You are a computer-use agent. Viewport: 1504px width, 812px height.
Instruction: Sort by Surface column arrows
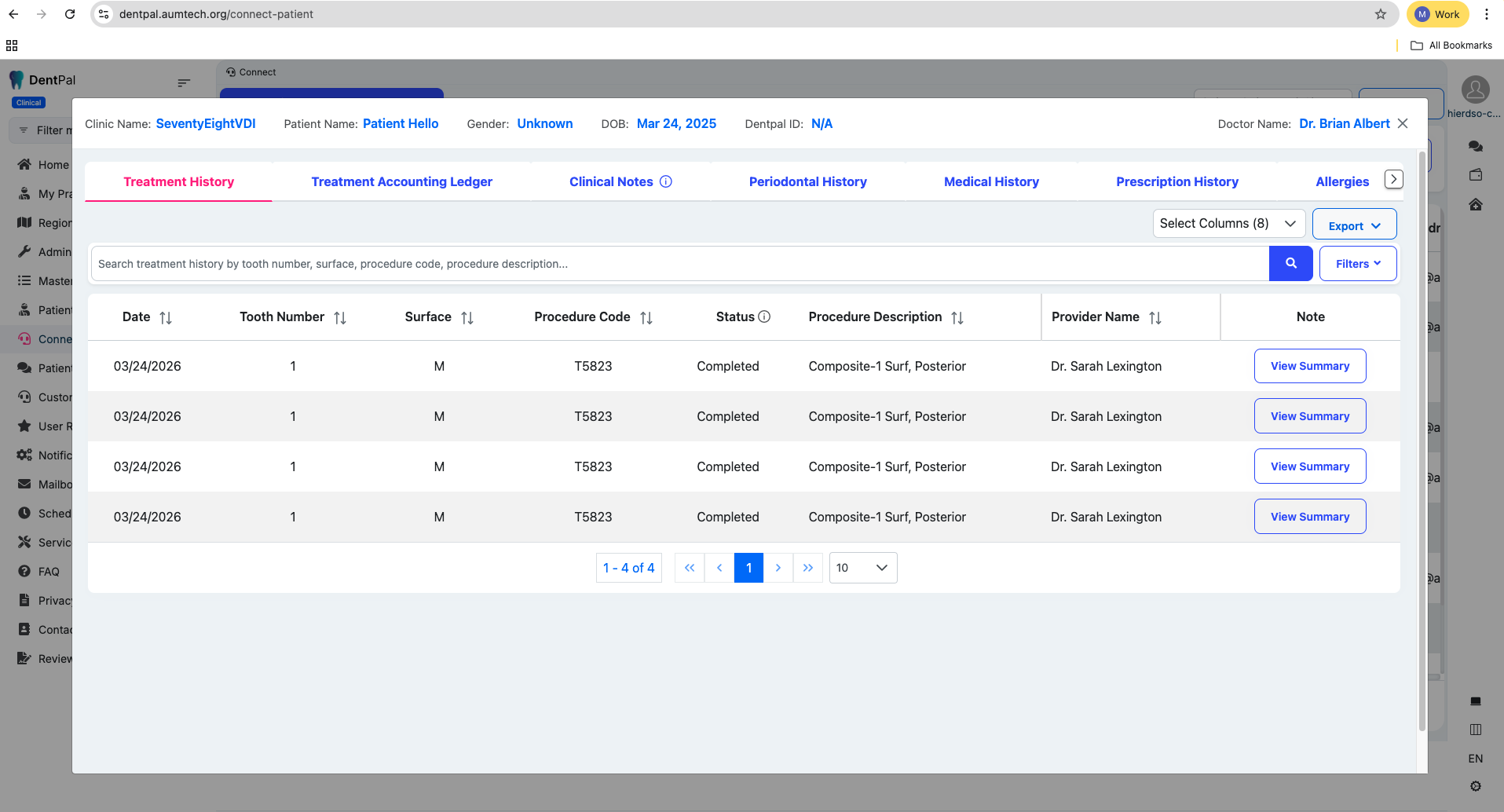click(467, 317)
